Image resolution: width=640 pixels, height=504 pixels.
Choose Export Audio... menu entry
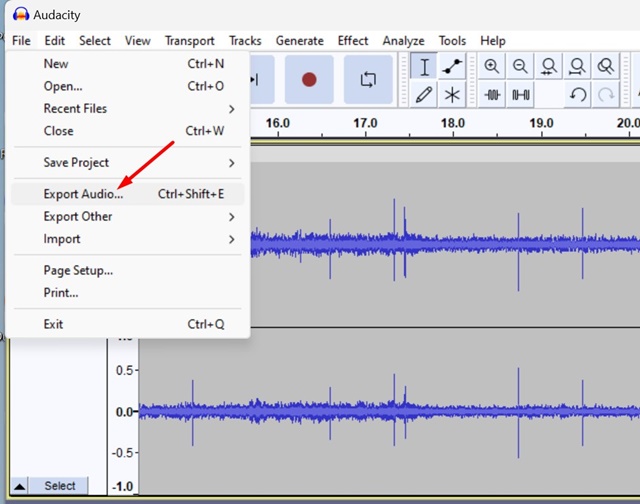(x=127, y=194)
